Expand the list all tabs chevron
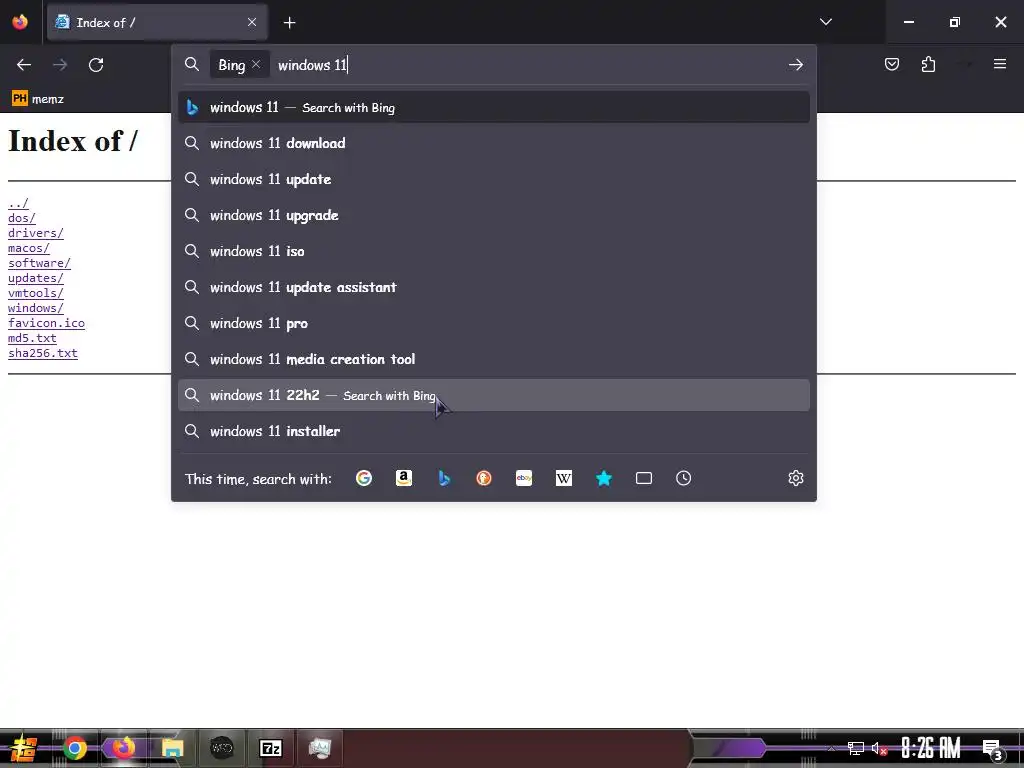The width and height of the screenshot is (1024, 768). 825,22
